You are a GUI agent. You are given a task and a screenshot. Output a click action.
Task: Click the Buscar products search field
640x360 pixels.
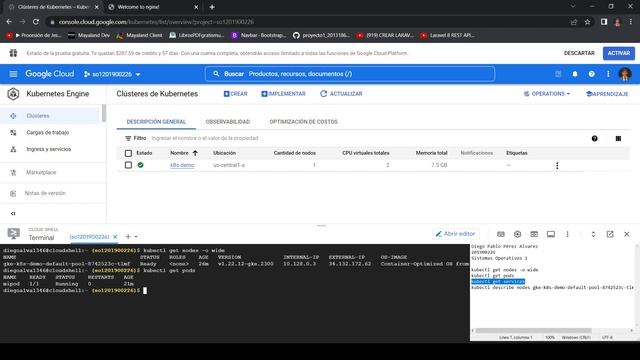click(350, 74)
